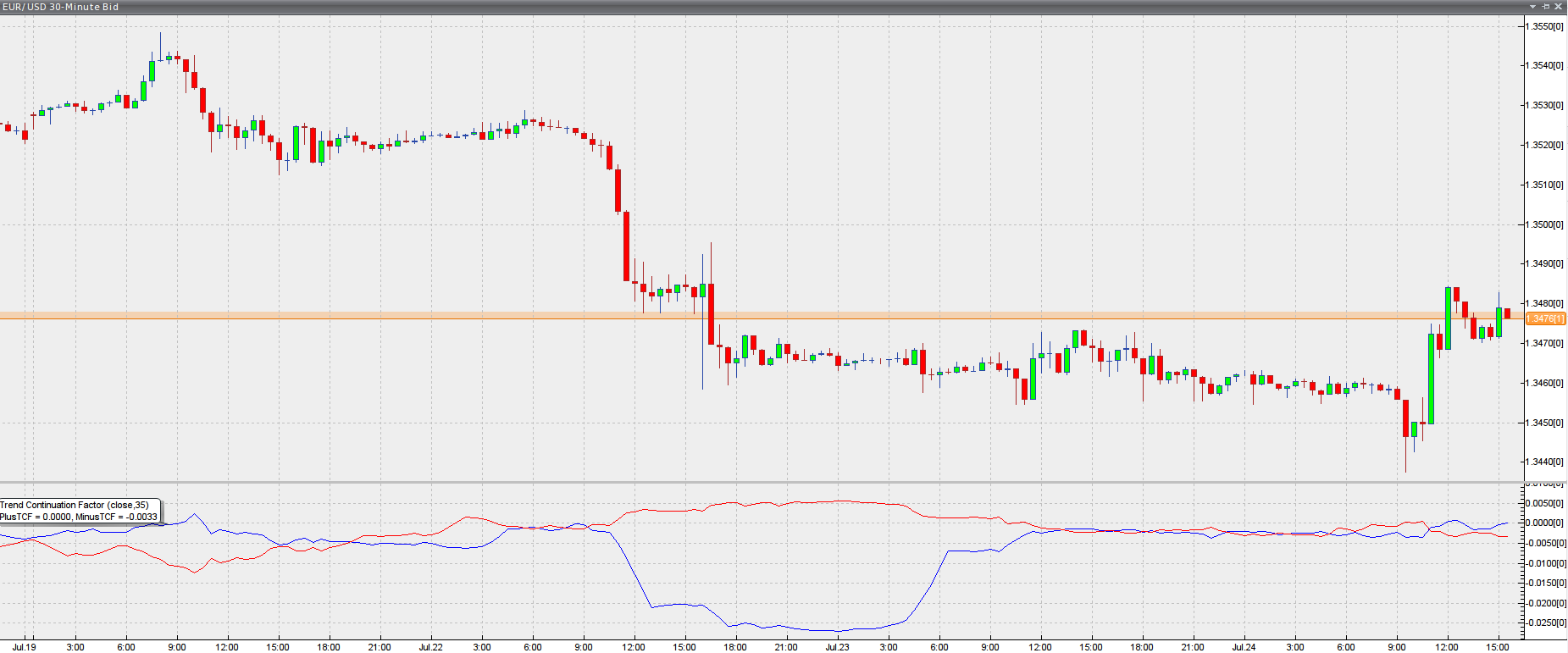Click the -0.0250[0] indicator scale label

1546,623
